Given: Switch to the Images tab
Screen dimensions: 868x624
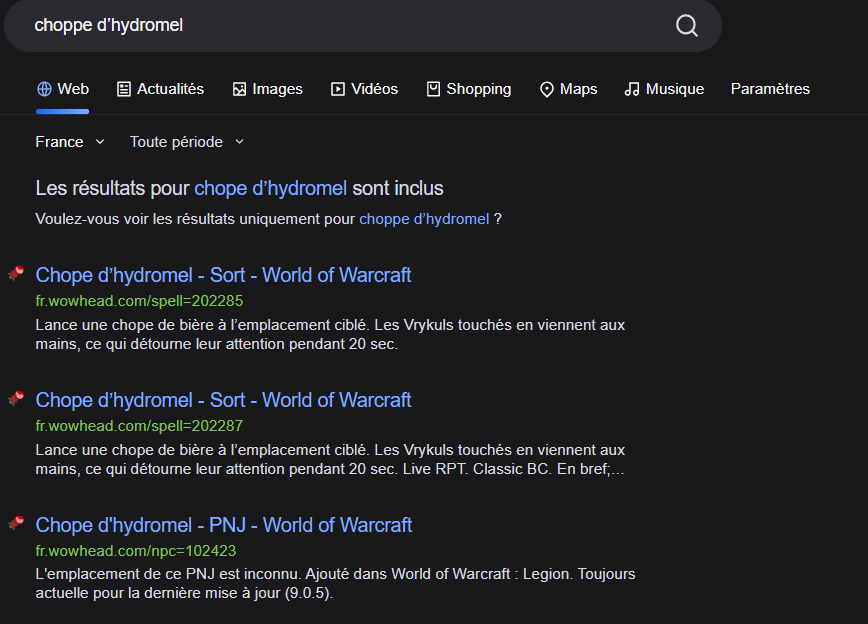Looking at the screenshot, I should click(x=267, y=89).
